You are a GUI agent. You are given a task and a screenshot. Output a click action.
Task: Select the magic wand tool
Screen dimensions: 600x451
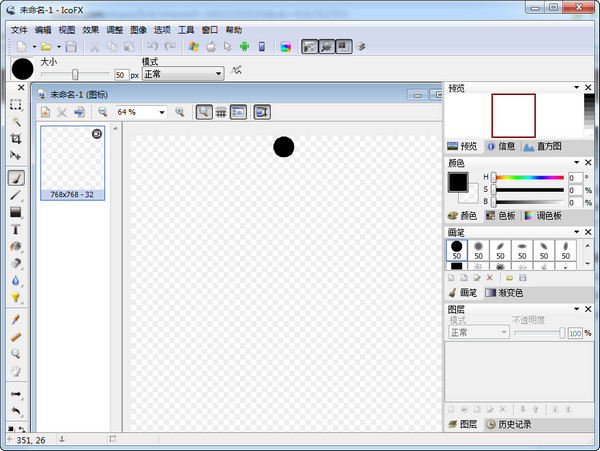click(x=16, y=122)
